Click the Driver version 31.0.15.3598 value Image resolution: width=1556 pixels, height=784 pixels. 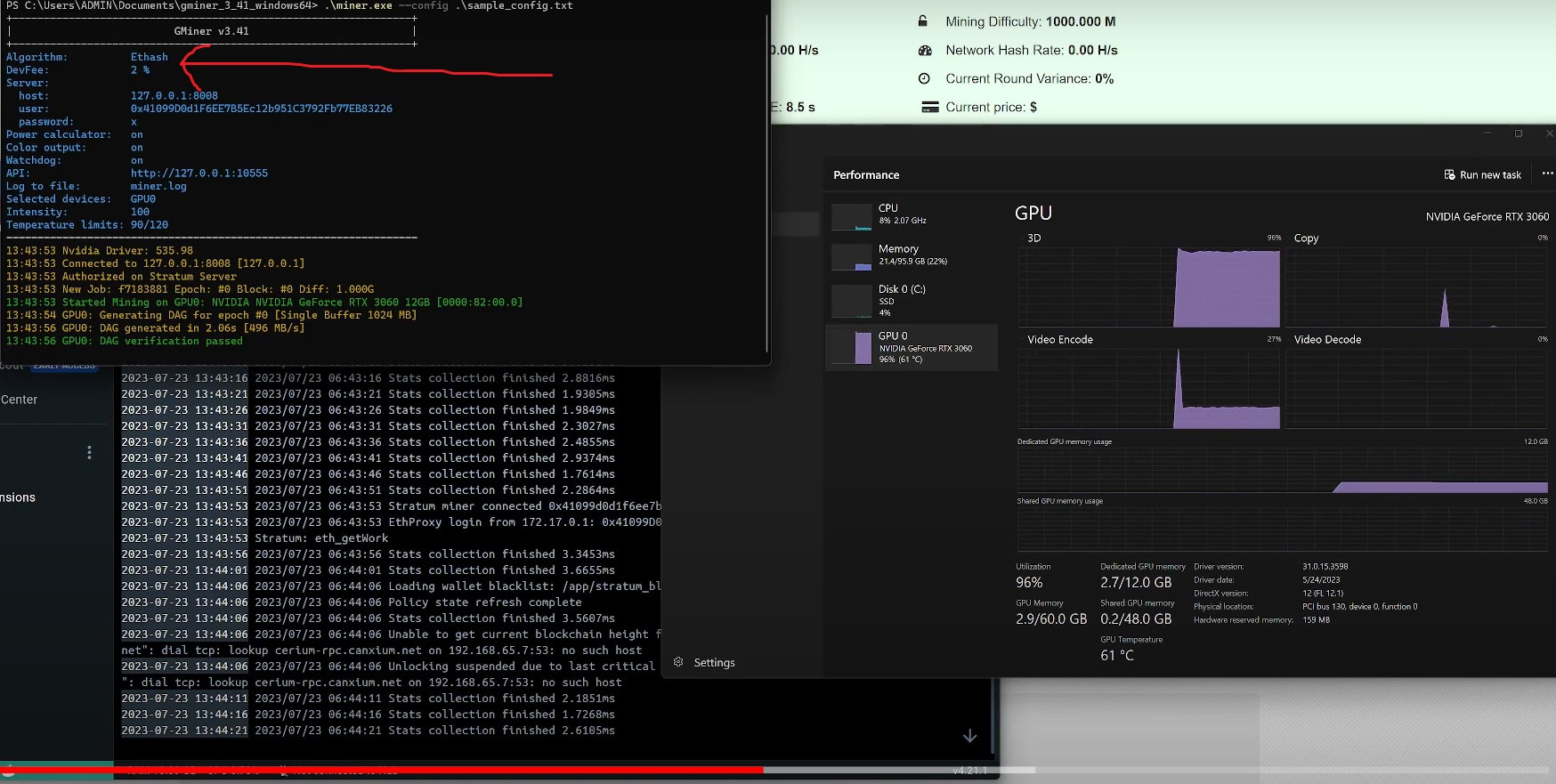click(x=1325, y=567)
